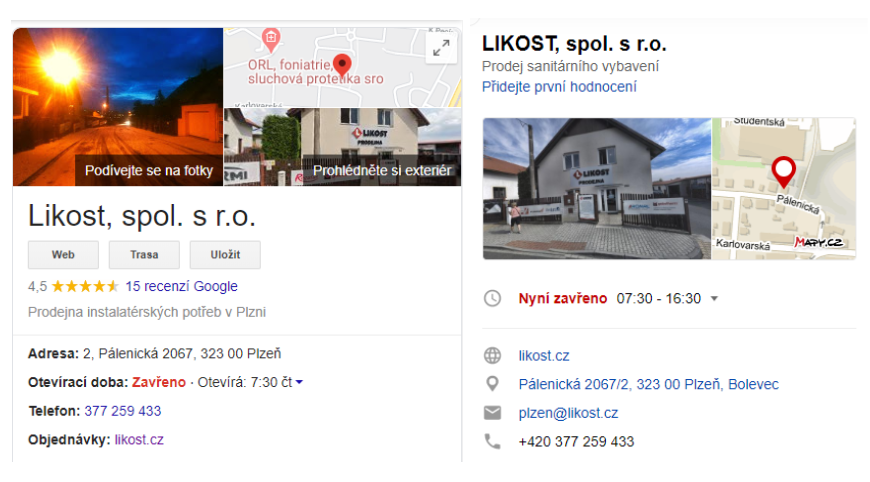Click the red pin on Google map
Image resolution: width=870 pixels, height=482 pixels.
342,66
